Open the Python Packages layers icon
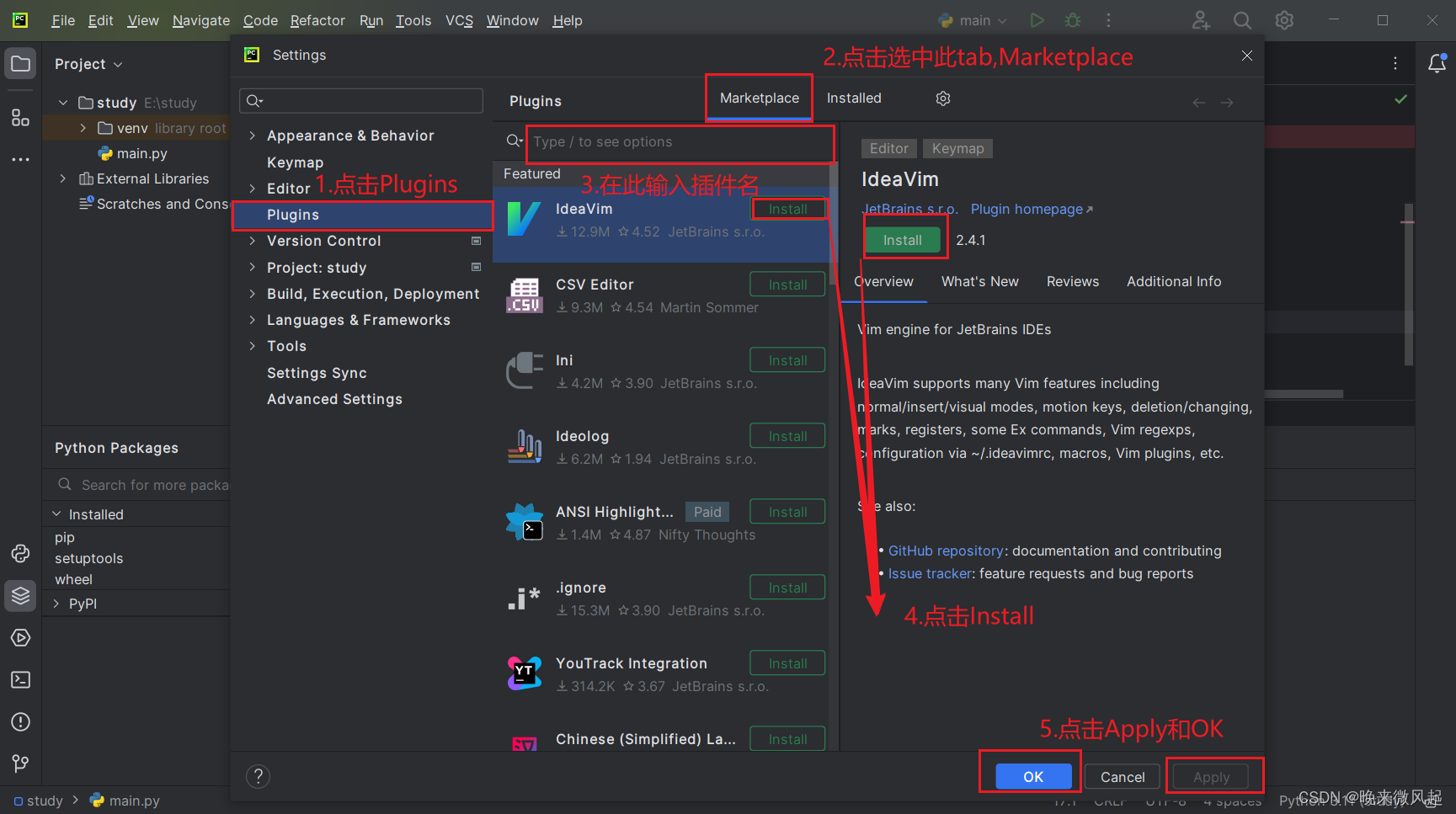This screenshot has height=814, width=1456. tap(21, 596)
